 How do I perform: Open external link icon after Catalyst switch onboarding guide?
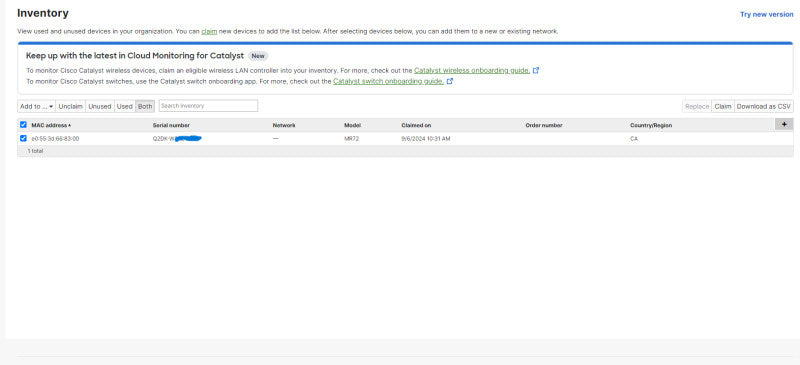click(450, 81)
